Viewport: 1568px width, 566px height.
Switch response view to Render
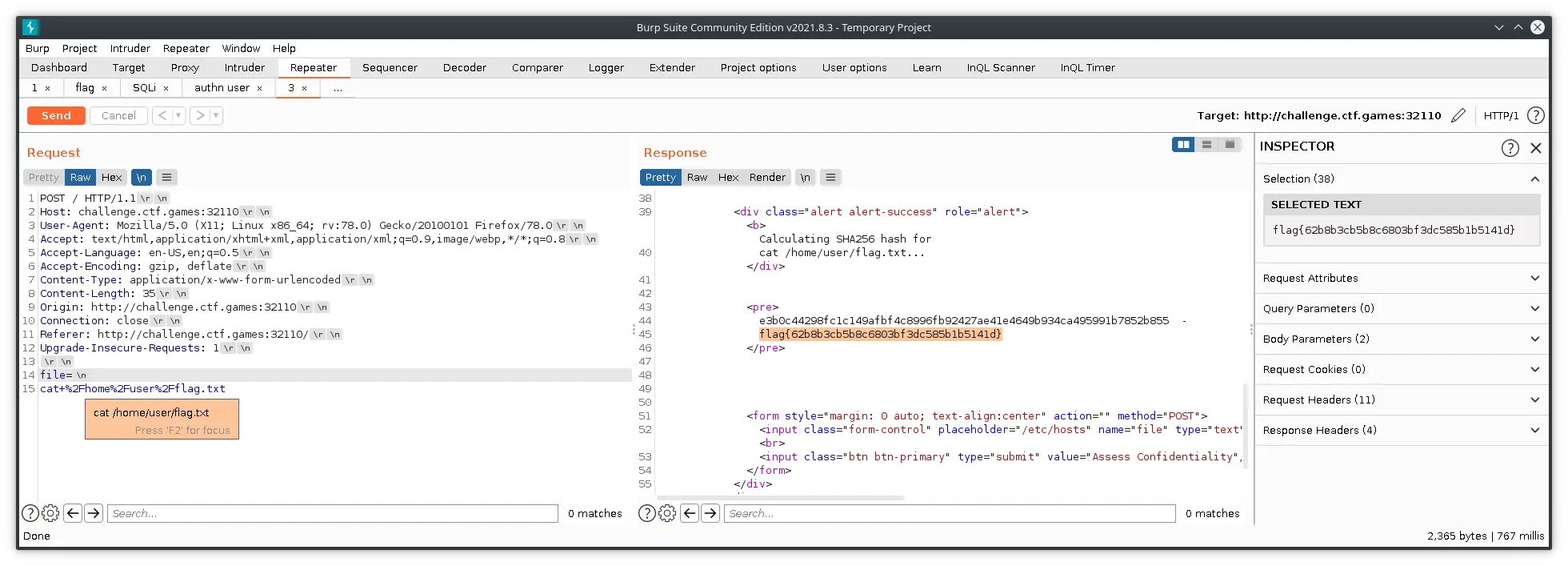coord(767,177)
